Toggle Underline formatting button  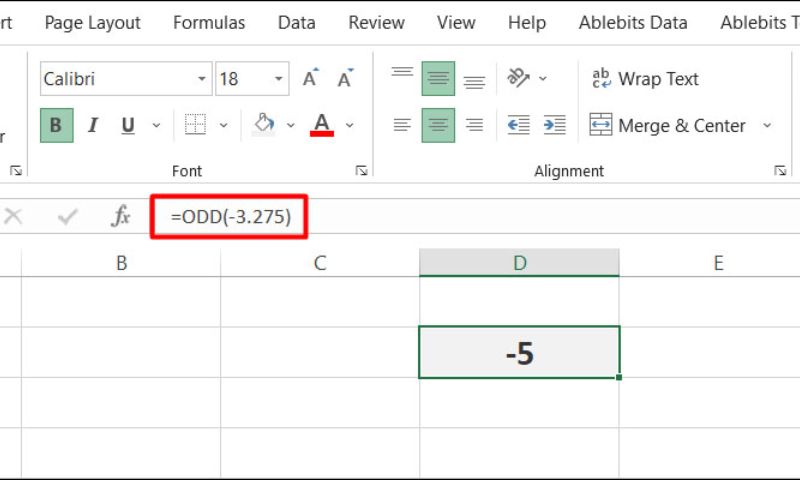pos(128,125)
